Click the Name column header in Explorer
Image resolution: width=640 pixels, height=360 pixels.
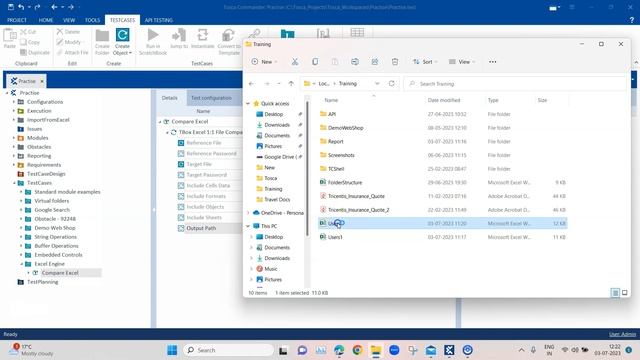pyautogui.click(x=331, y=100)
